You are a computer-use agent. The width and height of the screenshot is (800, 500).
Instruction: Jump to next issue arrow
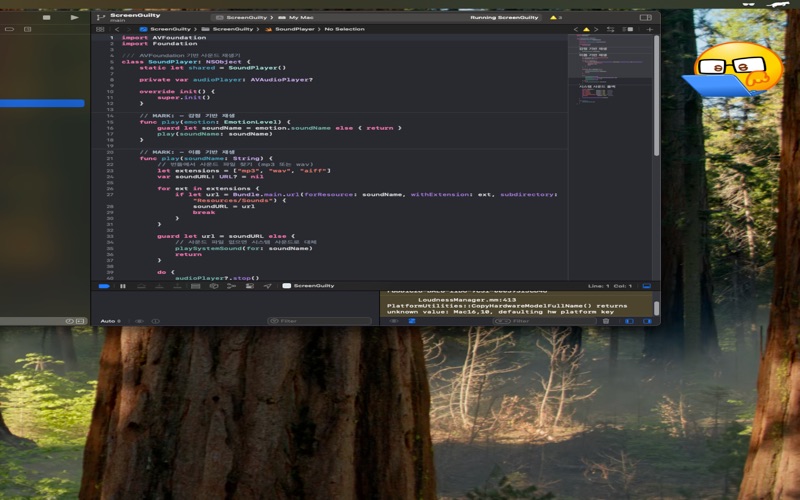pyautogui.click(x=596, y=30)
